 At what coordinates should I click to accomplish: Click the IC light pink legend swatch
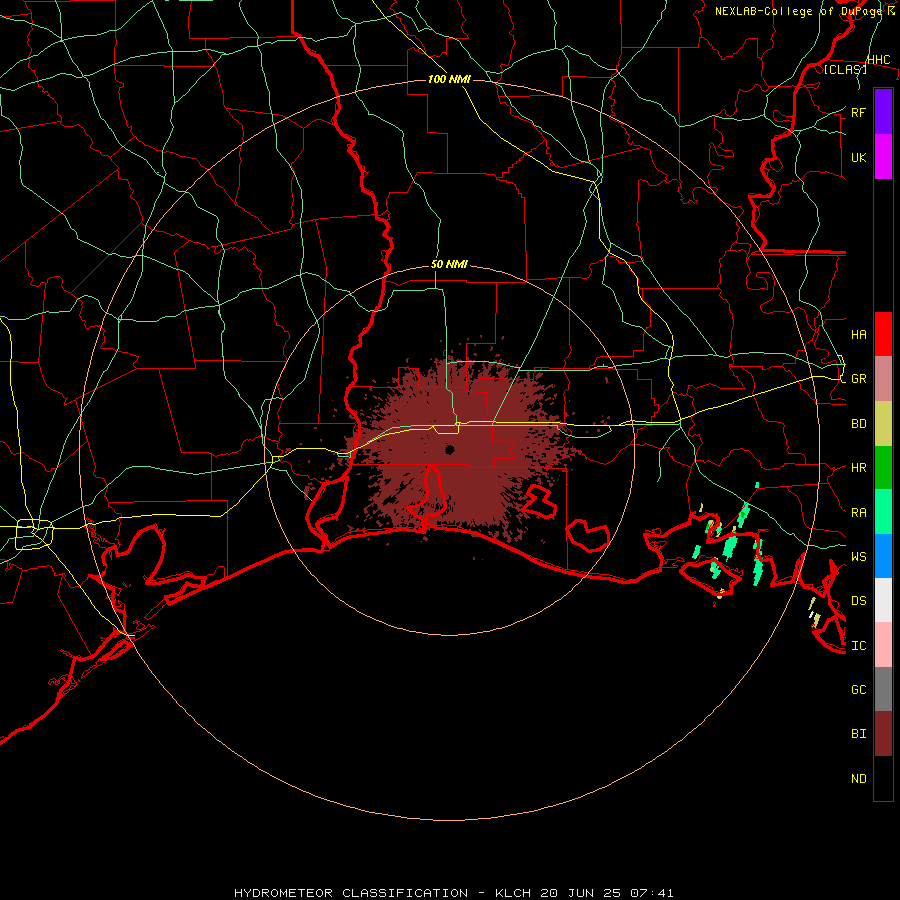coord(883,645)
